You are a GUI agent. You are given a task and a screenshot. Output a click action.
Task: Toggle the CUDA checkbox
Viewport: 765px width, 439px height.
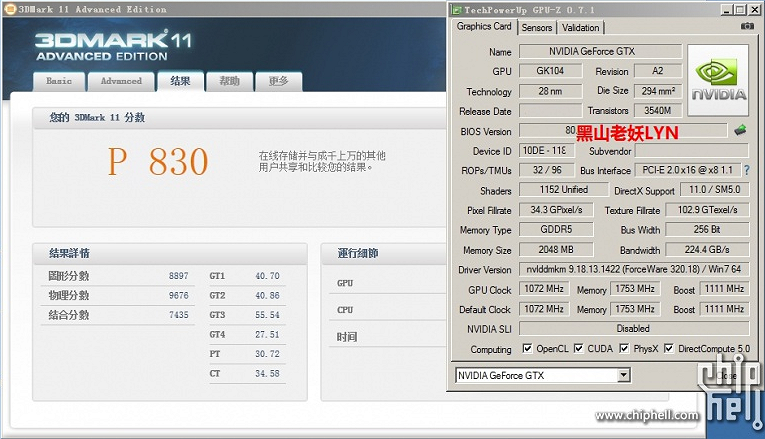[x=579, y=349]
